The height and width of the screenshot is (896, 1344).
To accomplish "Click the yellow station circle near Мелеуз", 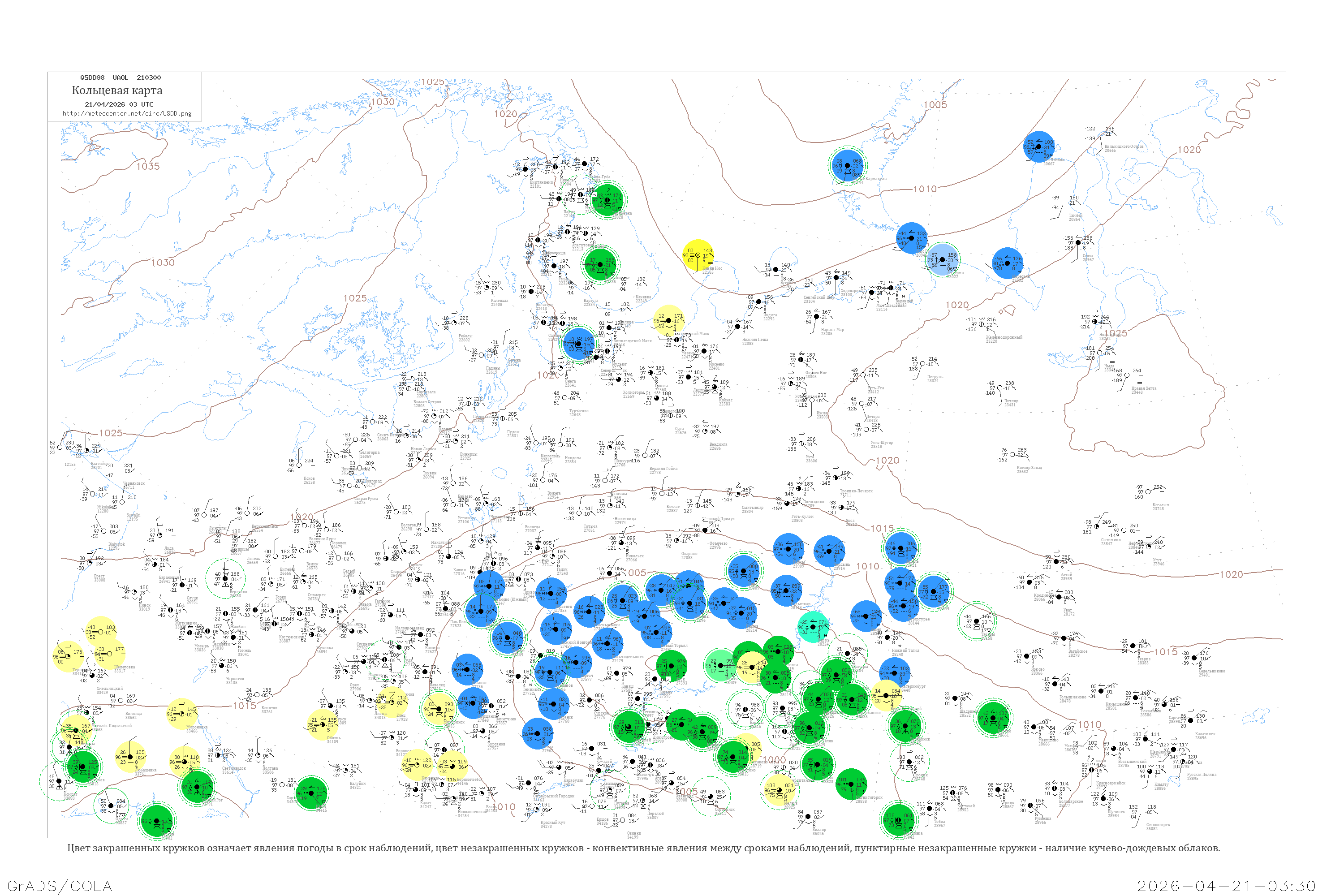I will (780, 790).
